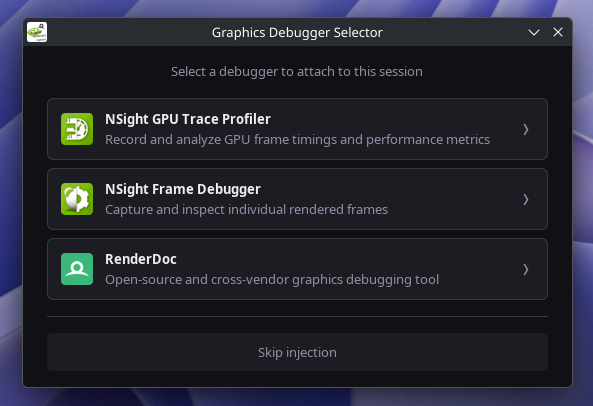Image resolution: width=593 pixels, height=406 pixels.
Task: Expand the RenderDoc row chevron arrow
Action: [526, 269]
